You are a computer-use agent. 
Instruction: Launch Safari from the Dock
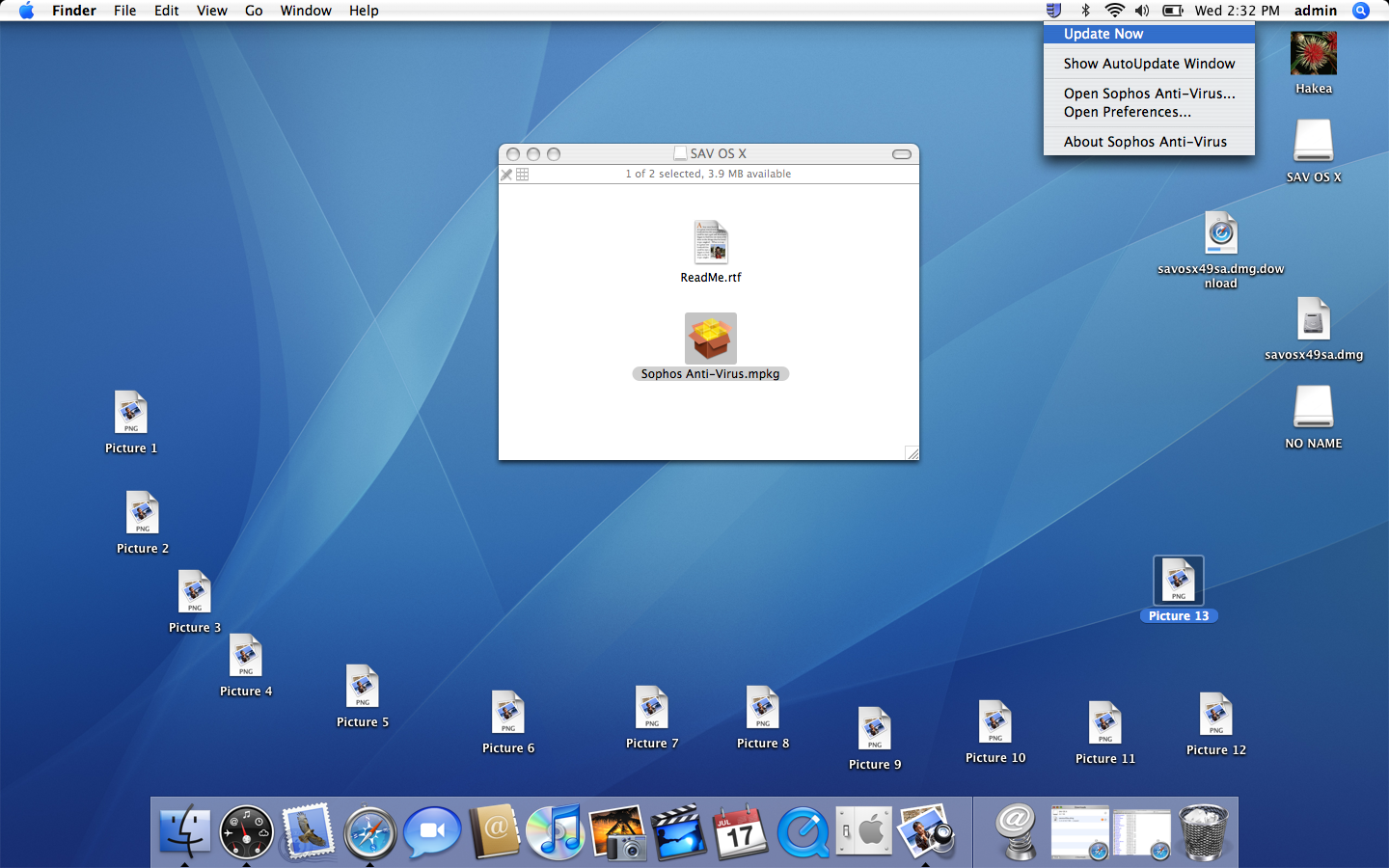(369, 831)
